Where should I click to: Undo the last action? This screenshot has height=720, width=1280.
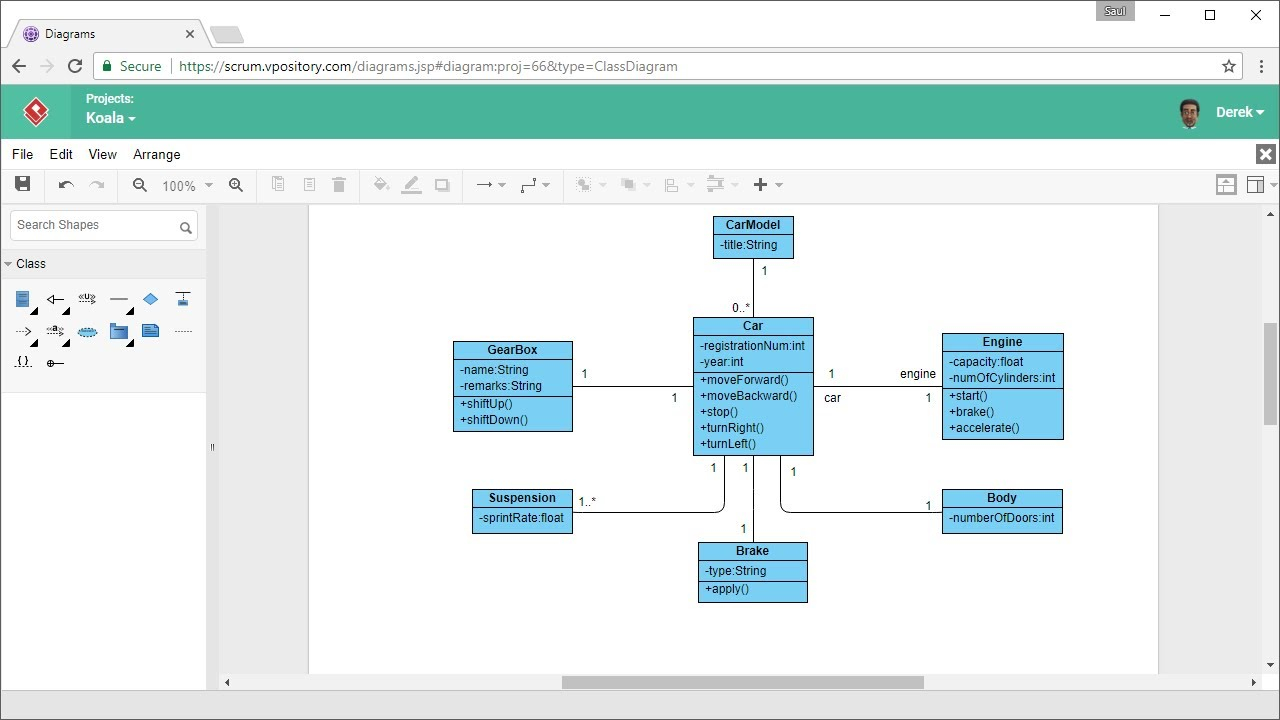(66, 185)
